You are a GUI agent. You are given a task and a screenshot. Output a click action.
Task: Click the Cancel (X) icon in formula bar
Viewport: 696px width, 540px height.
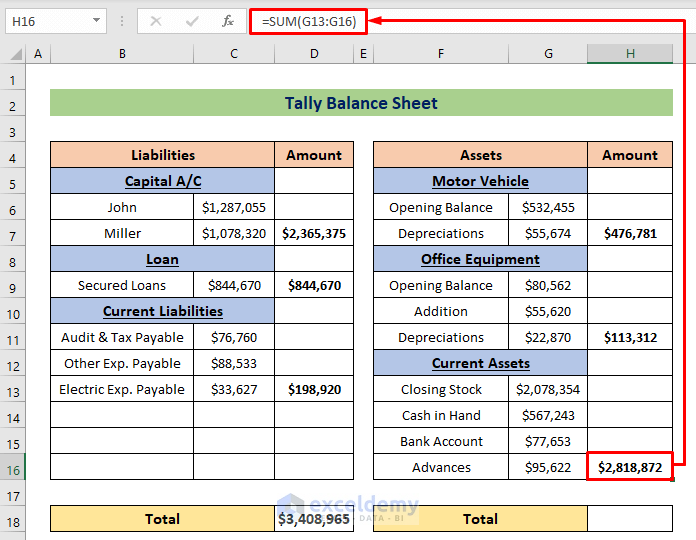click(x=156, y=20)
